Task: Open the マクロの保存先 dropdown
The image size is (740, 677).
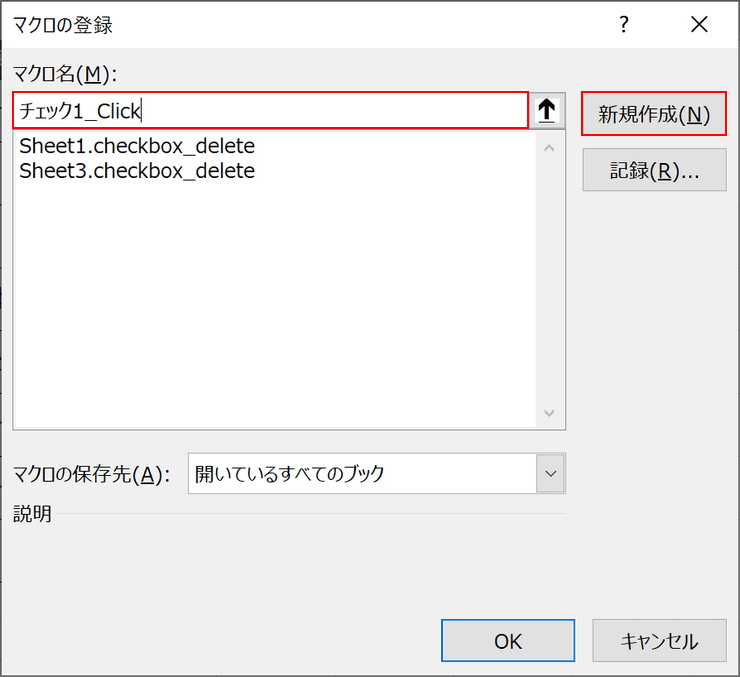Action: click(551, 474)
